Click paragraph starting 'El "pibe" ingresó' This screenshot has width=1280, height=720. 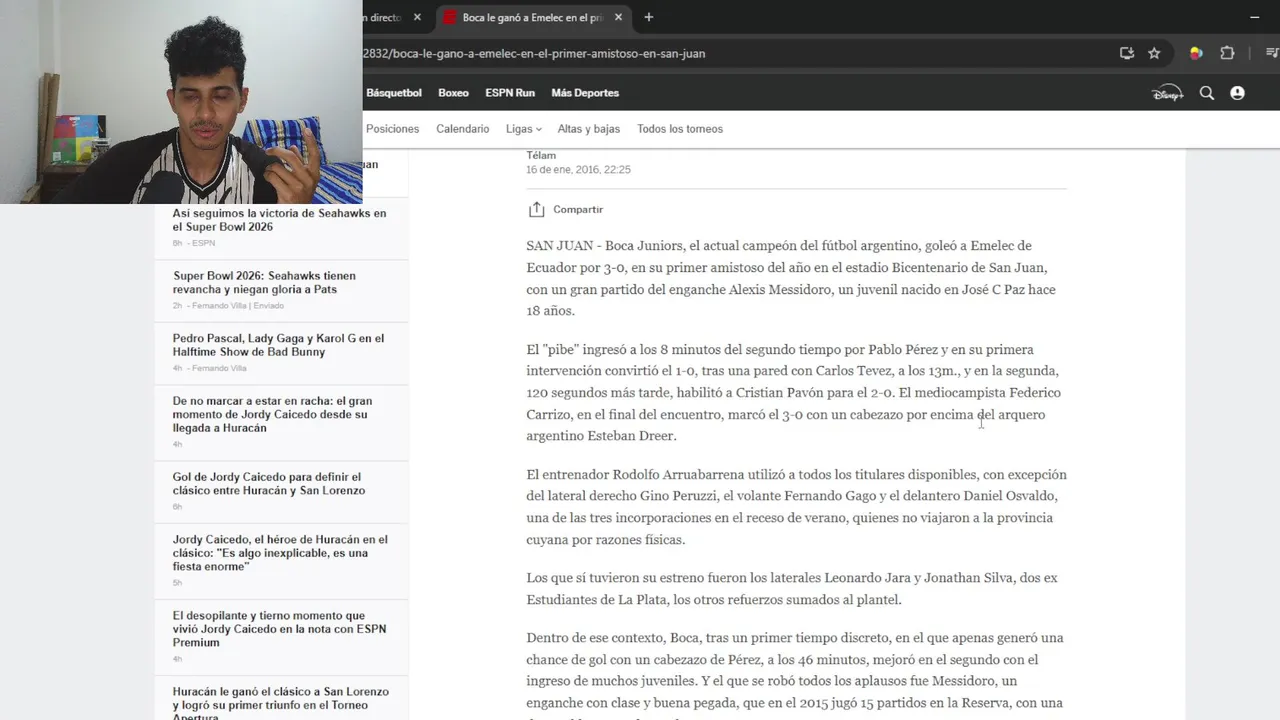tap(793, 392)
